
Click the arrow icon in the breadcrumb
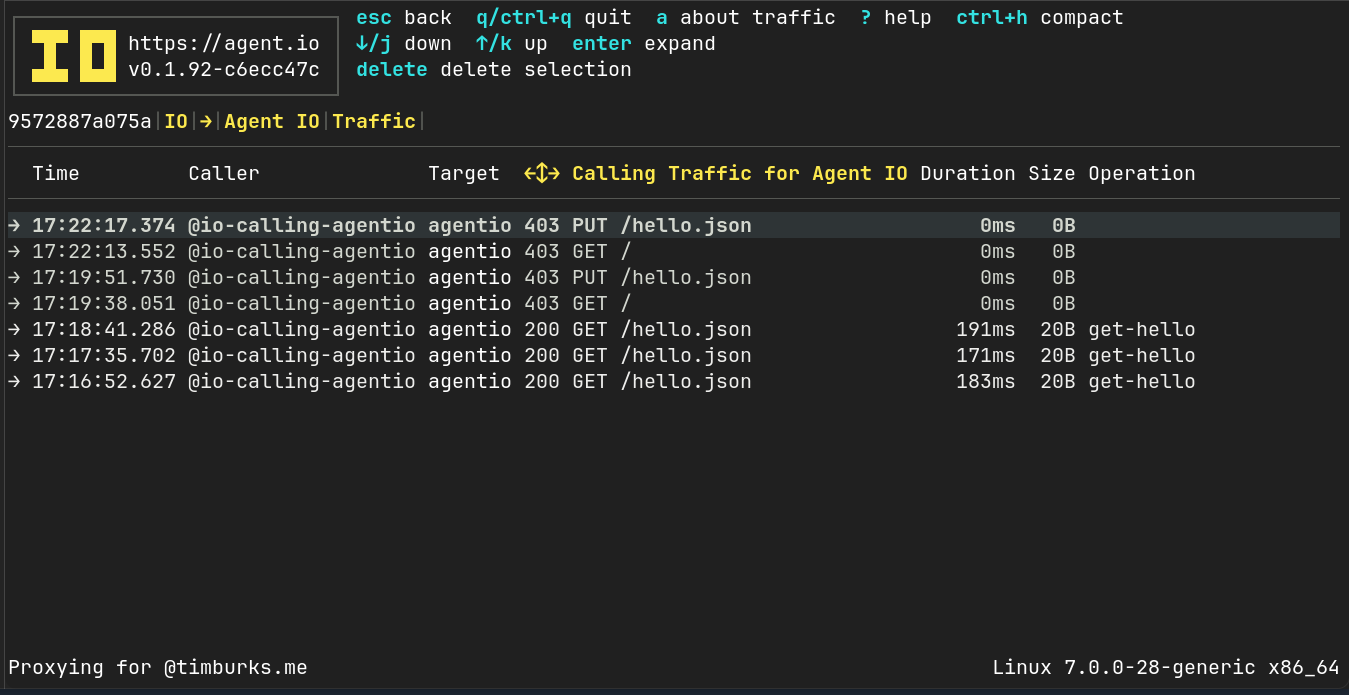tap(206, 122)
